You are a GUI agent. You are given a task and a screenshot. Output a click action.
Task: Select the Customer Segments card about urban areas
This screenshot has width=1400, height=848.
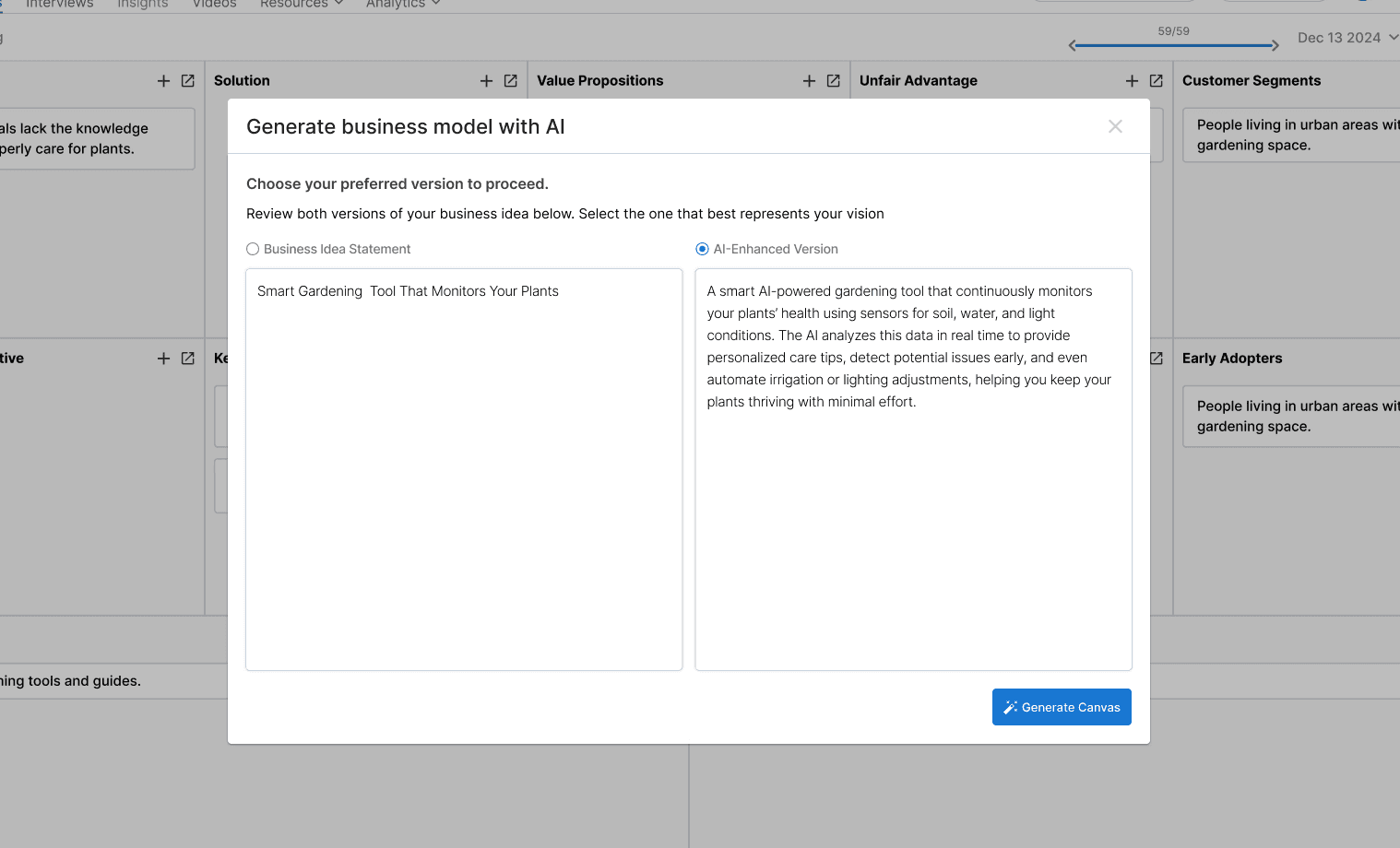point(1291,135)
